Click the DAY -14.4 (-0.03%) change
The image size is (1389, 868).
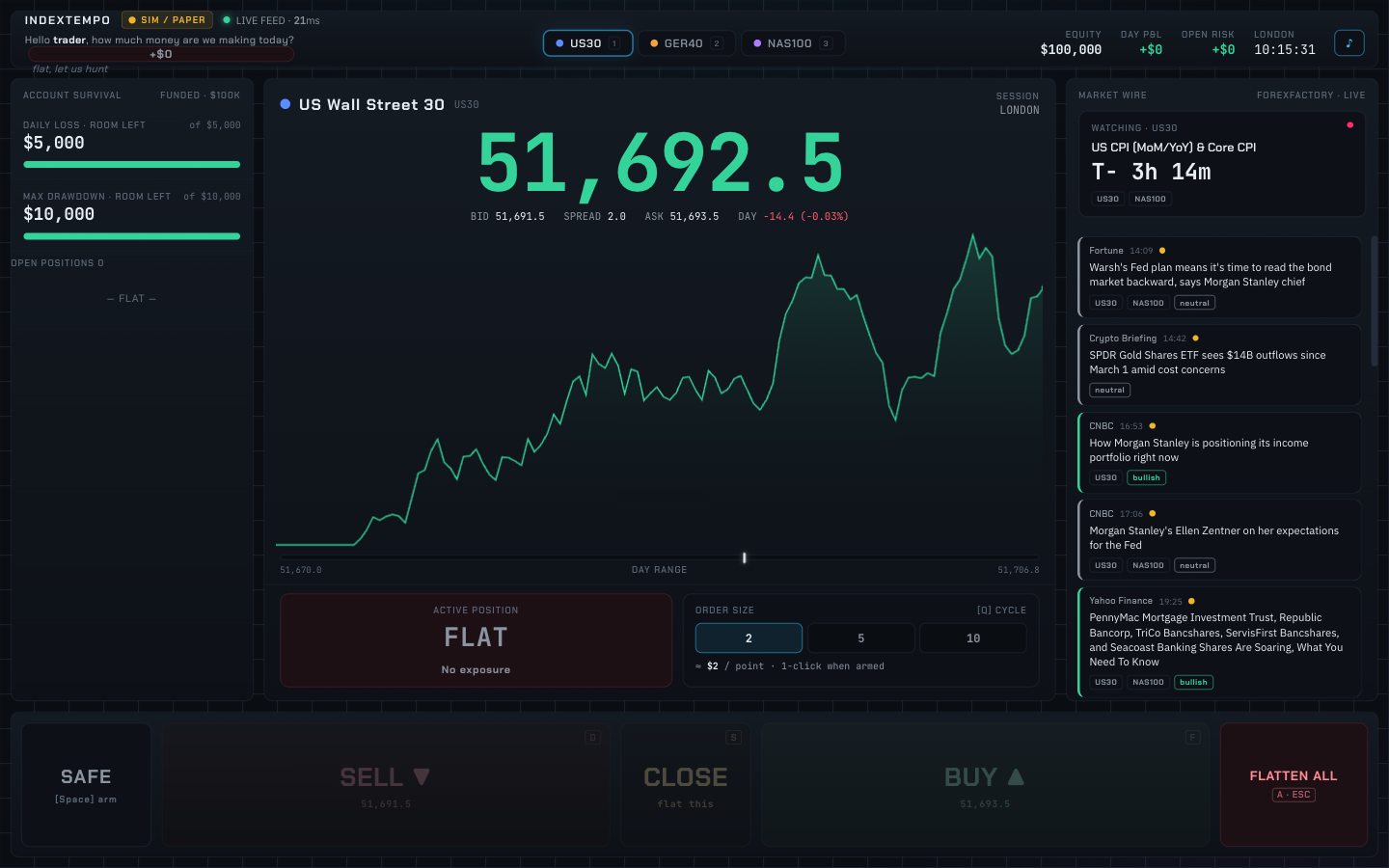point(793,217)
